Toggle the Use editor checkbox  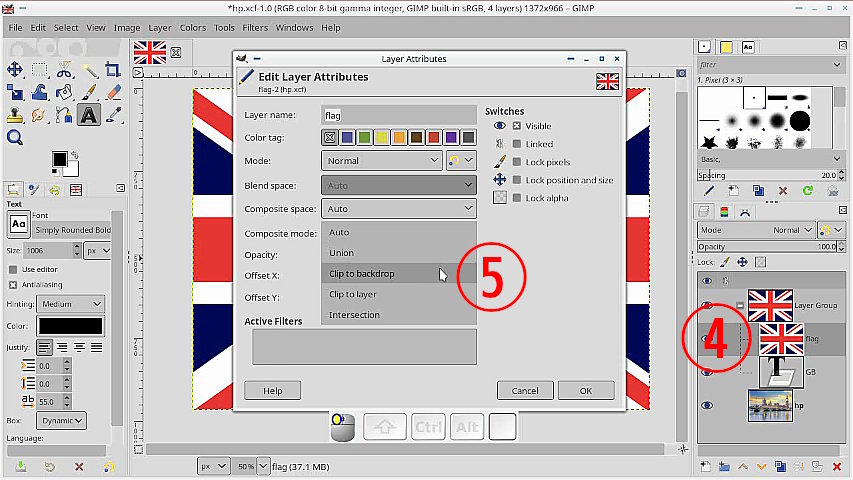click(x=13, y=269)
